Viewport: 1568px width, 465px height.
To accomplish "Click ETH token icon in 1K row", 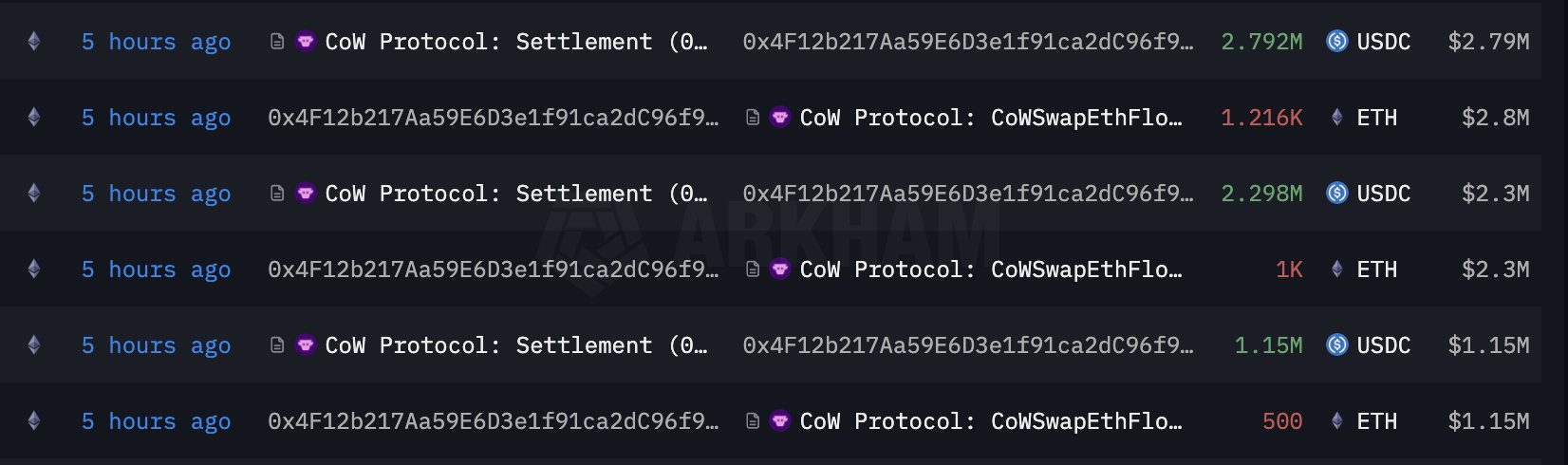I will click(x=1336, y=269).
